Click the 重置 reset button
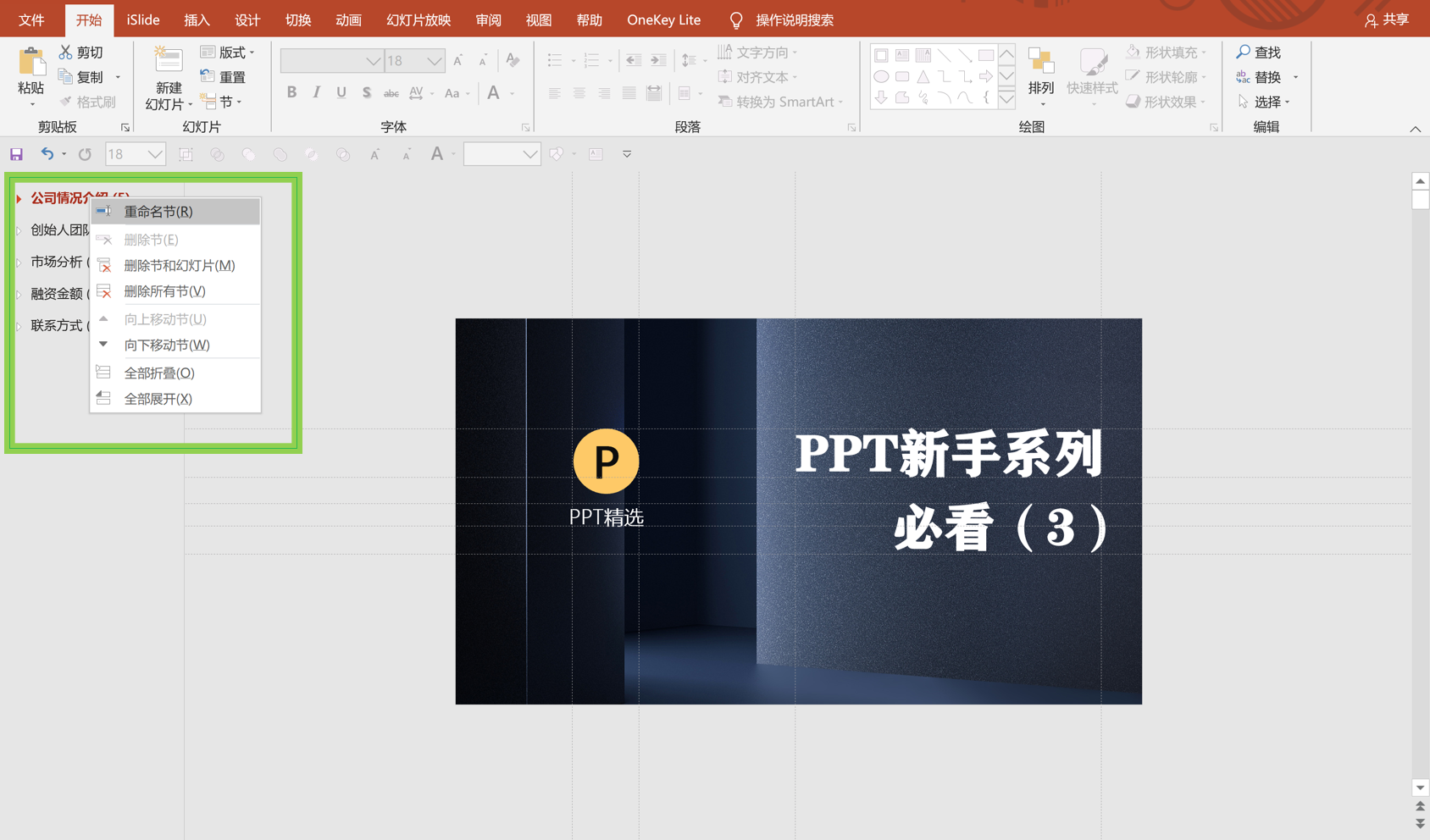The image size is (1430, 840). point(224,77)
